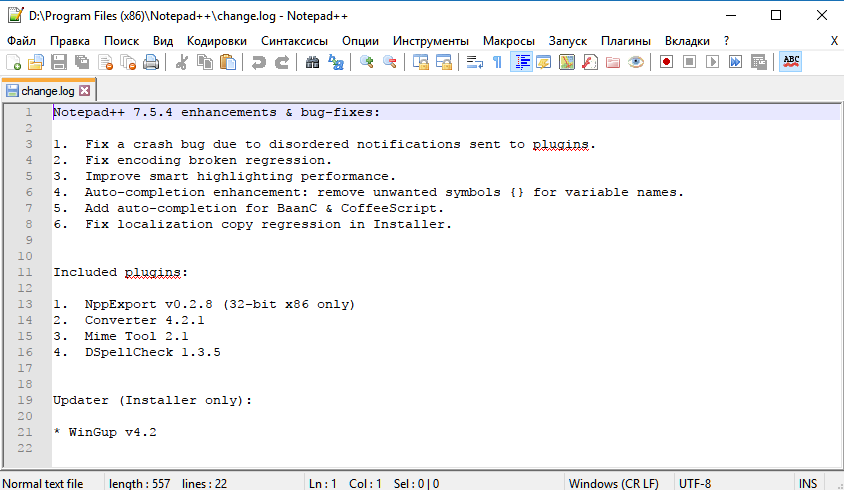
Task: Zoom in with the magnifier plus icon
Action: [x=367, y=62]
